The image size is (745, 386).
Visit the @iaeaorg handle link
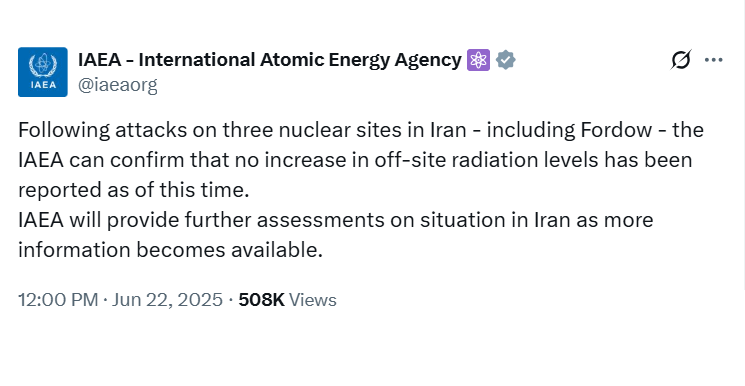point(117,85)
